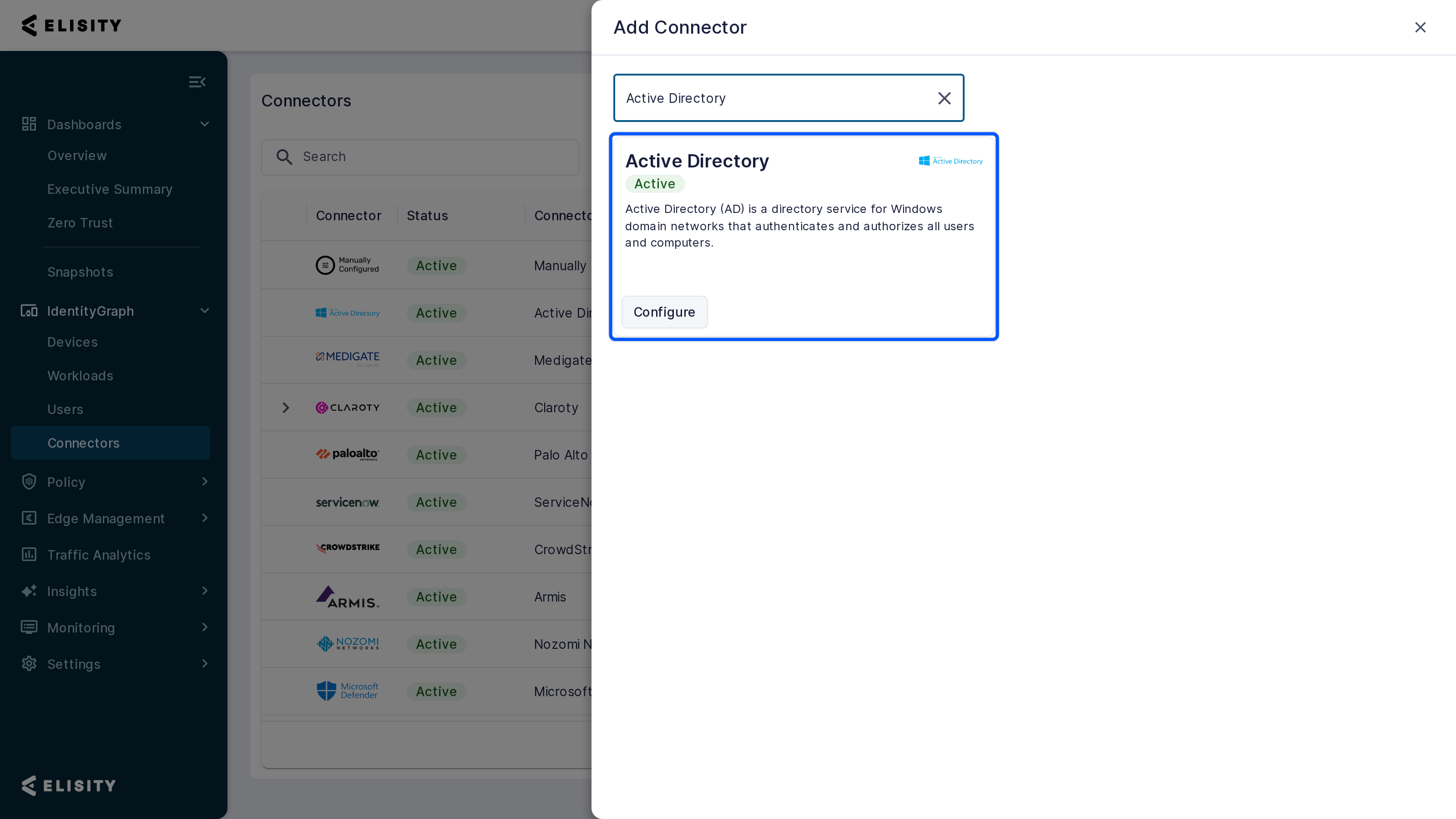The image size is (1456, 819).
Task: Clear the Active Directory search text
Action: [944, 98]
